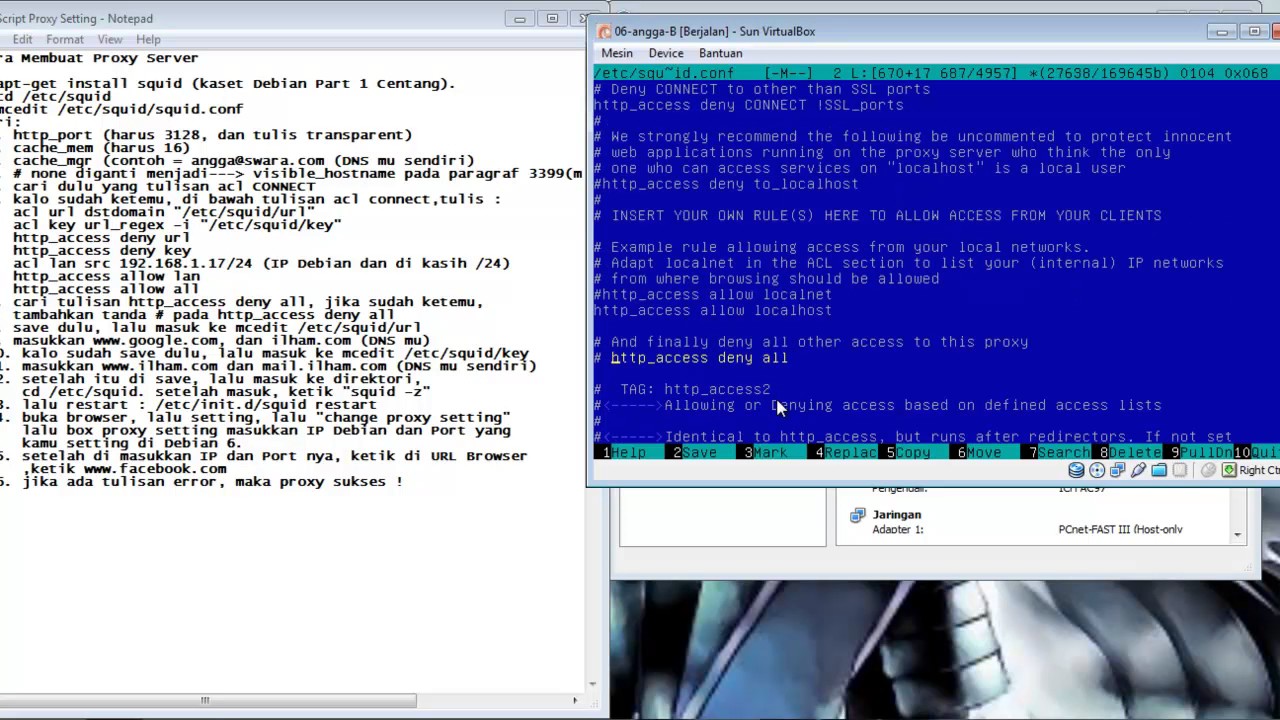
Task: Click the 'http_access allow all' line in Notepad
Action: point(106,290)
